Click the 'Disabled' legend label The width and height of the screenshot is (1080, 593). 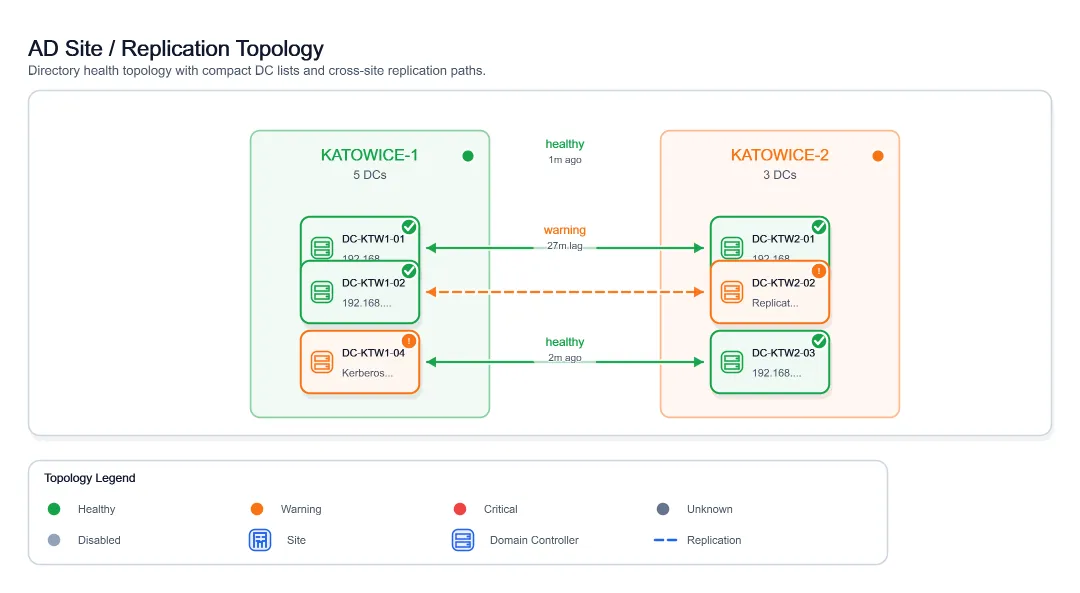click(99, 540)
